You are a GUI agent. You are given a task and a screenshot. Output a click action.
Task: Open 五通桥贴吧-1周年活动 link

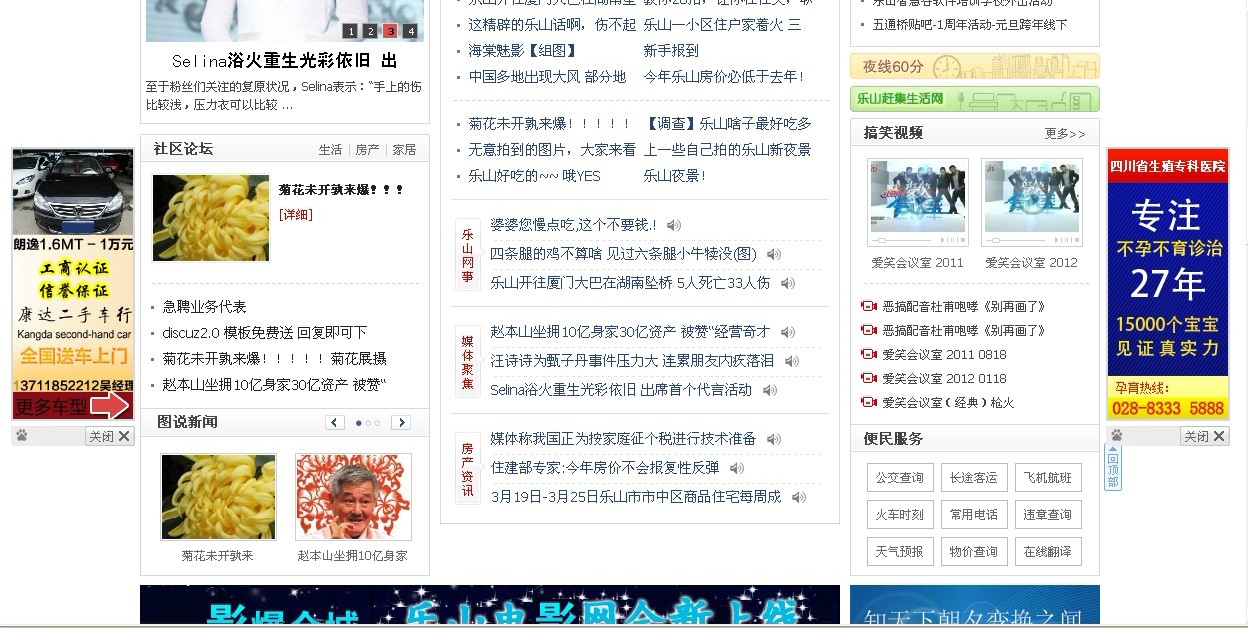(x=969, y=25)
